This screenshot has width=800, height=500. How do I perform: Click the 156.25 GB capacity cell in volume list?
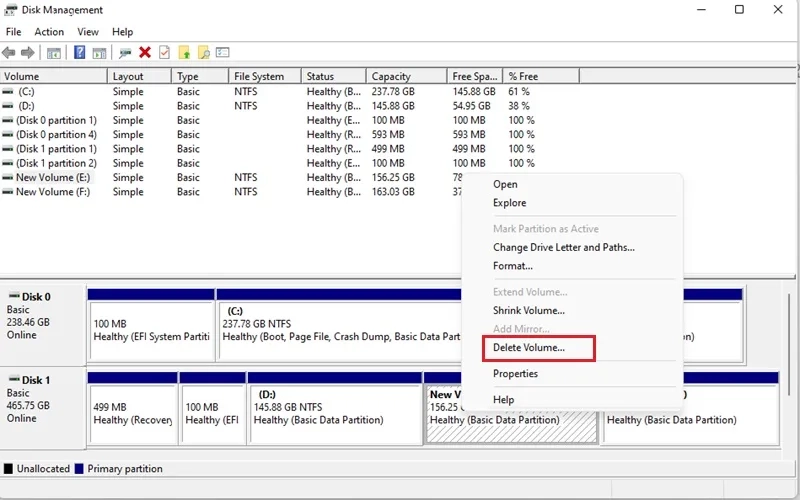point(393,177)
